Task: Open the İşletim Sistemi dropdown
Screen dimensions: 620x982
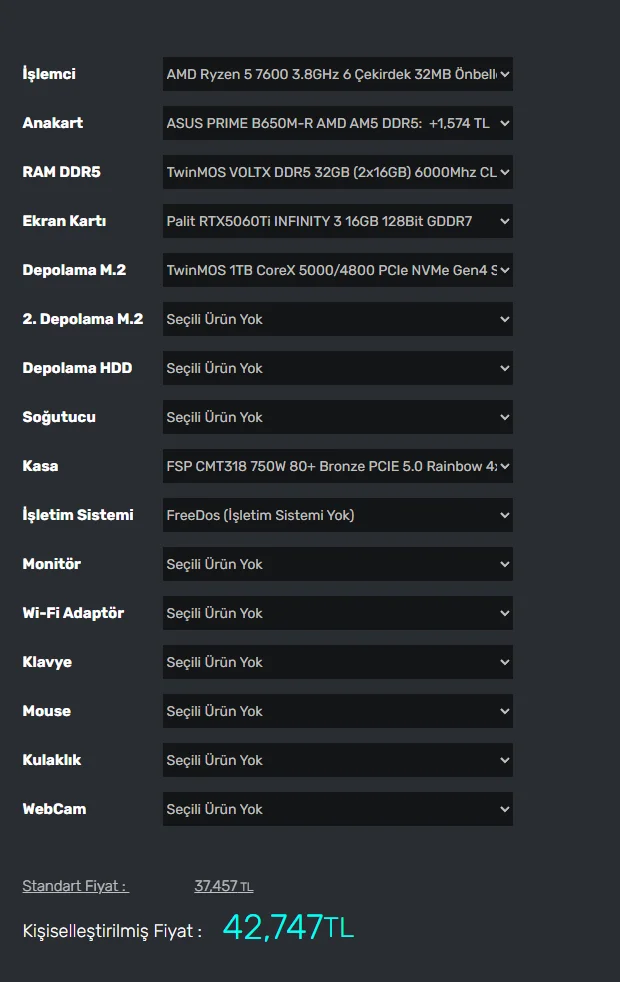Action: 338,515
